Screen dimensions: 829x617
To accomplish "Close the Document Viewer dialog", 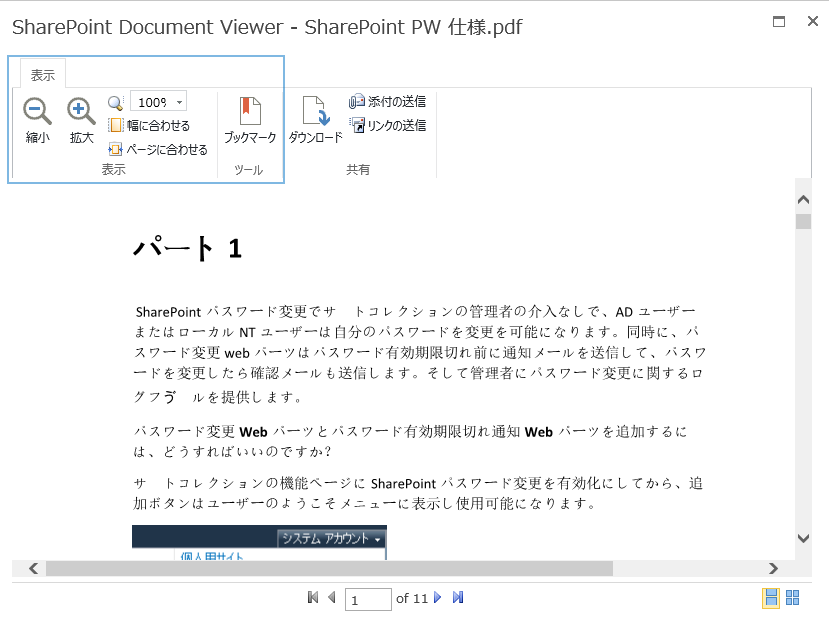I will 813,21.
